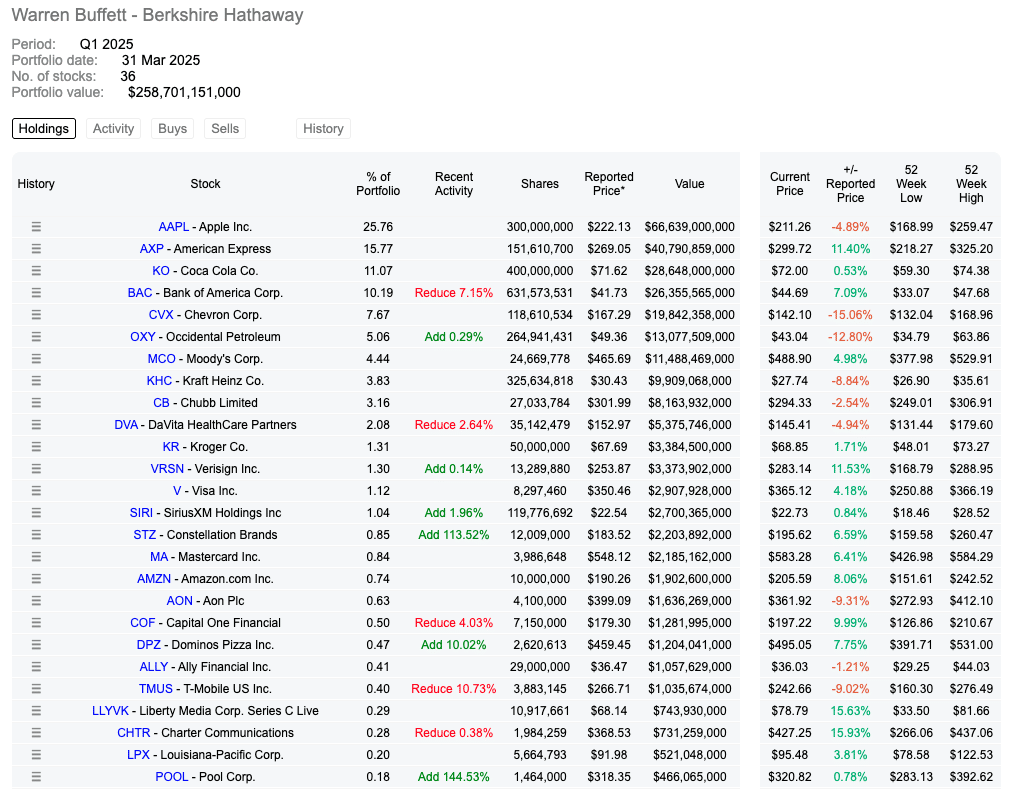The image size is (1015, 789).
Task: Click history icon beside Chevron Corp.
Action: tap(36, 315)
